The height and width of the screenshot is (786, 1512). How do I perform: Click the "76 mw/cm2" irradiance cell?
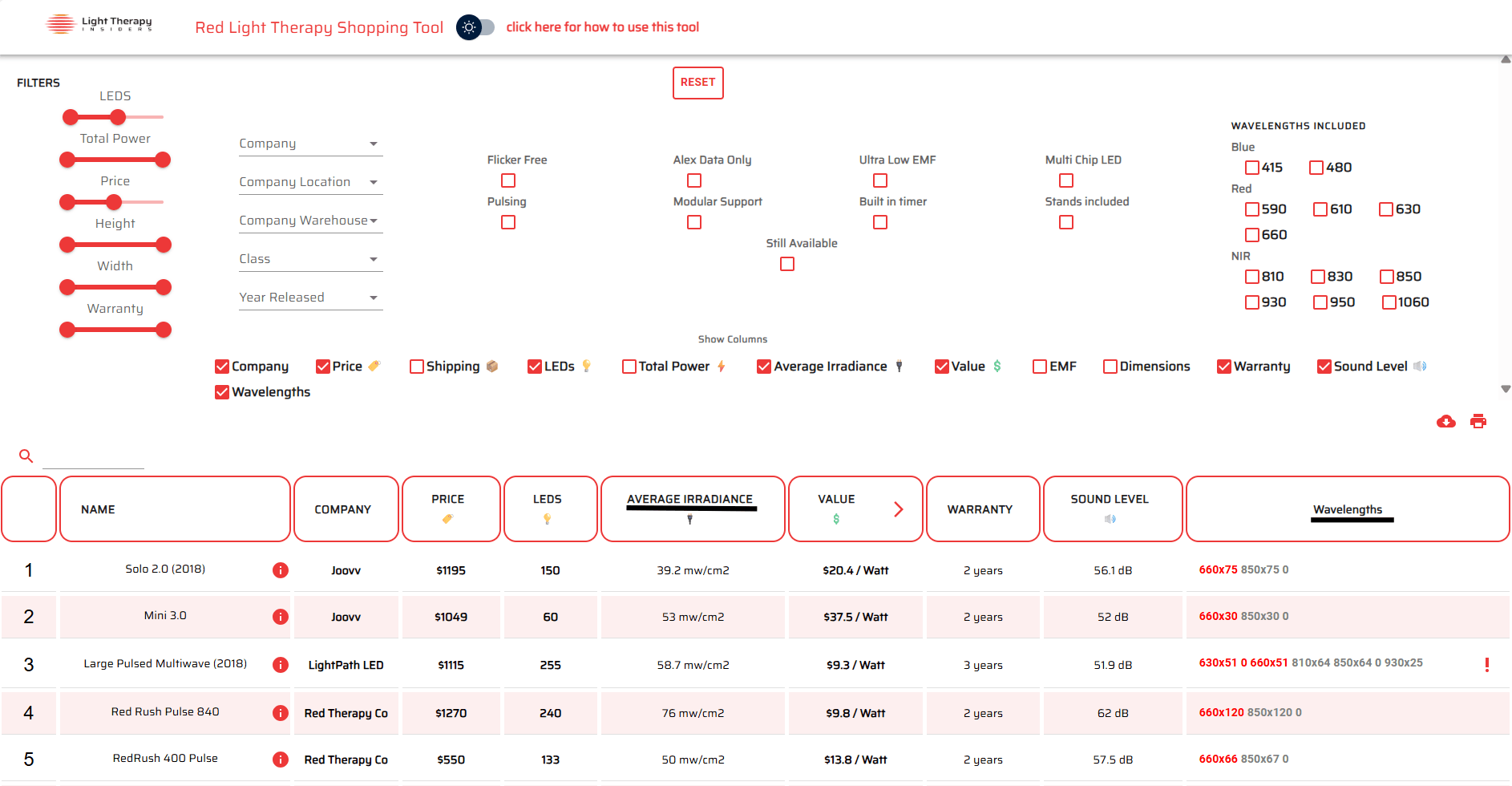tap(693, 713)
